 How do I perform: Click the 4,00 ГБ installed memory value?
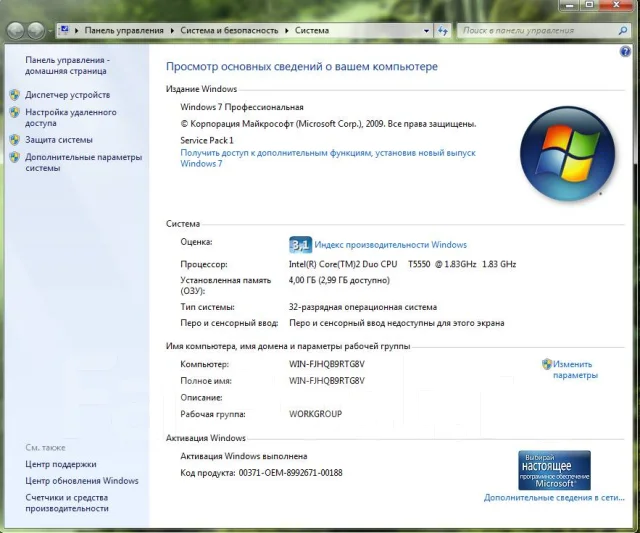click(339, 280)
